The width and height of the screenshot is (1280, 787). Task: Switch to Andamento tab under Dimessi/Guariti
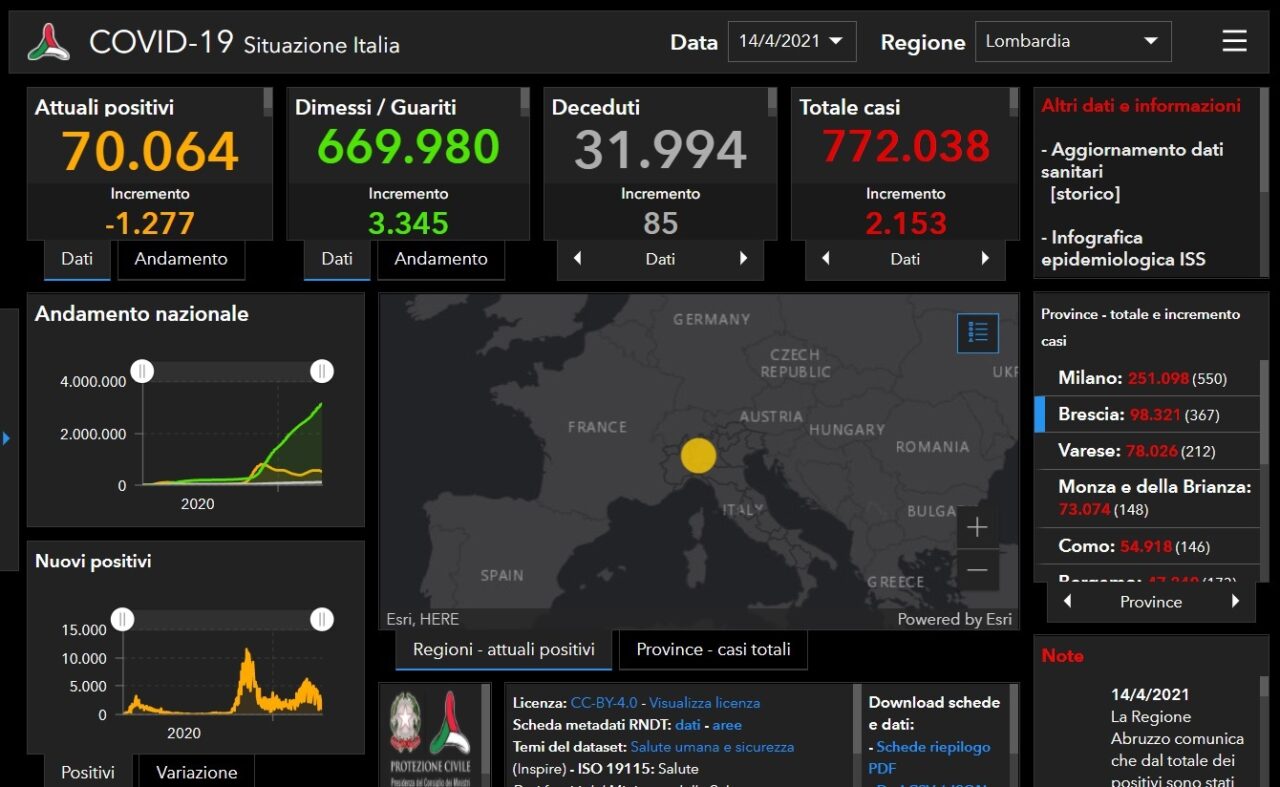440,259
